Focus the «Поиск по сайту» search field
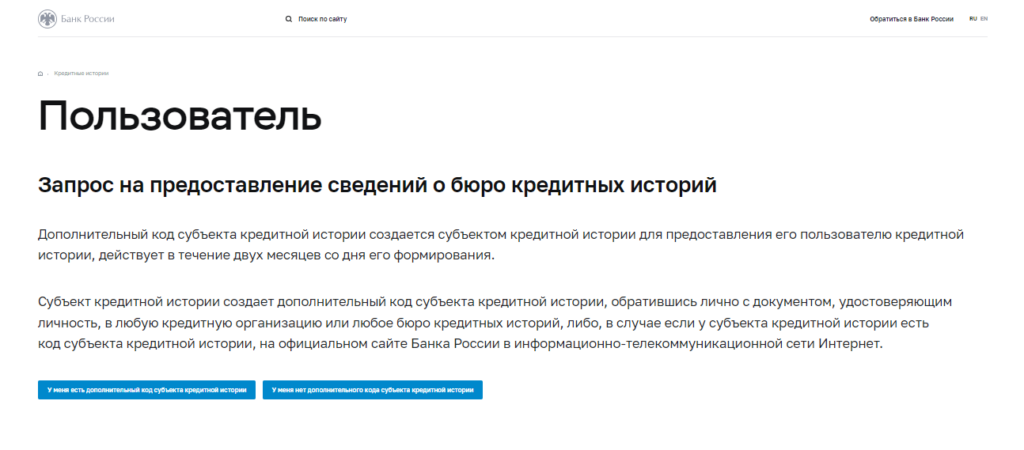The width and height of the screenshot is (1024, 450). tap(323, 19)
